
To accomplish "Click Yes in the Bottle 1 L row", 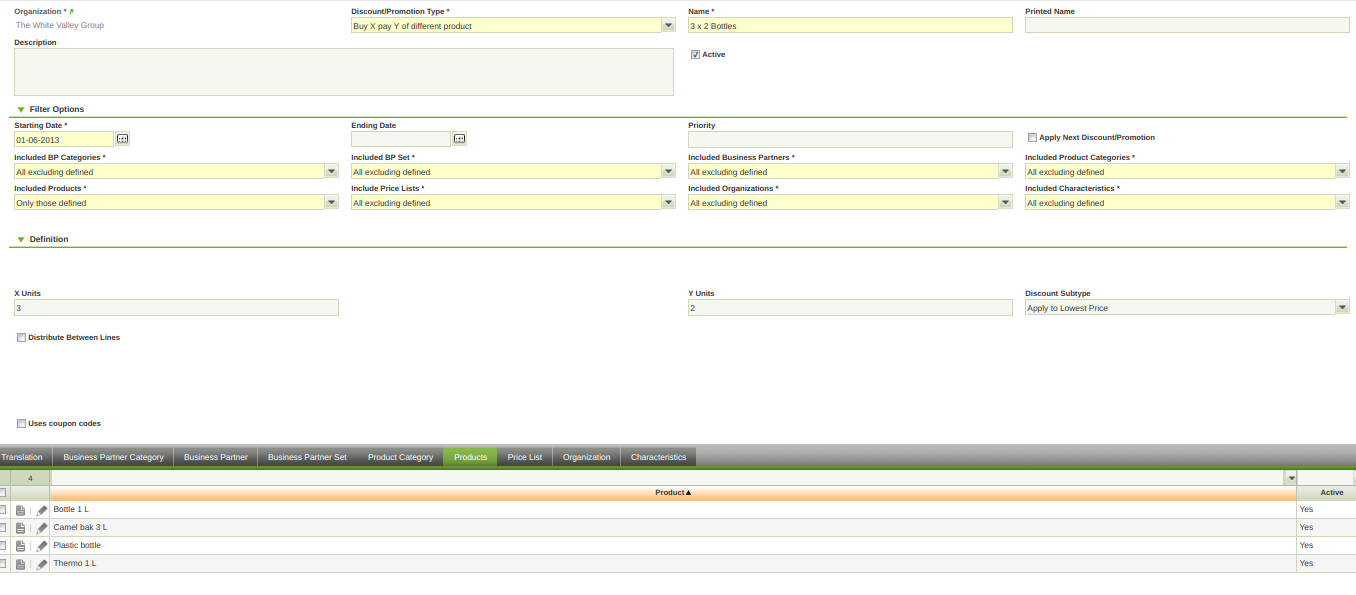I will pyautogui.click(x=1306, y=510).
